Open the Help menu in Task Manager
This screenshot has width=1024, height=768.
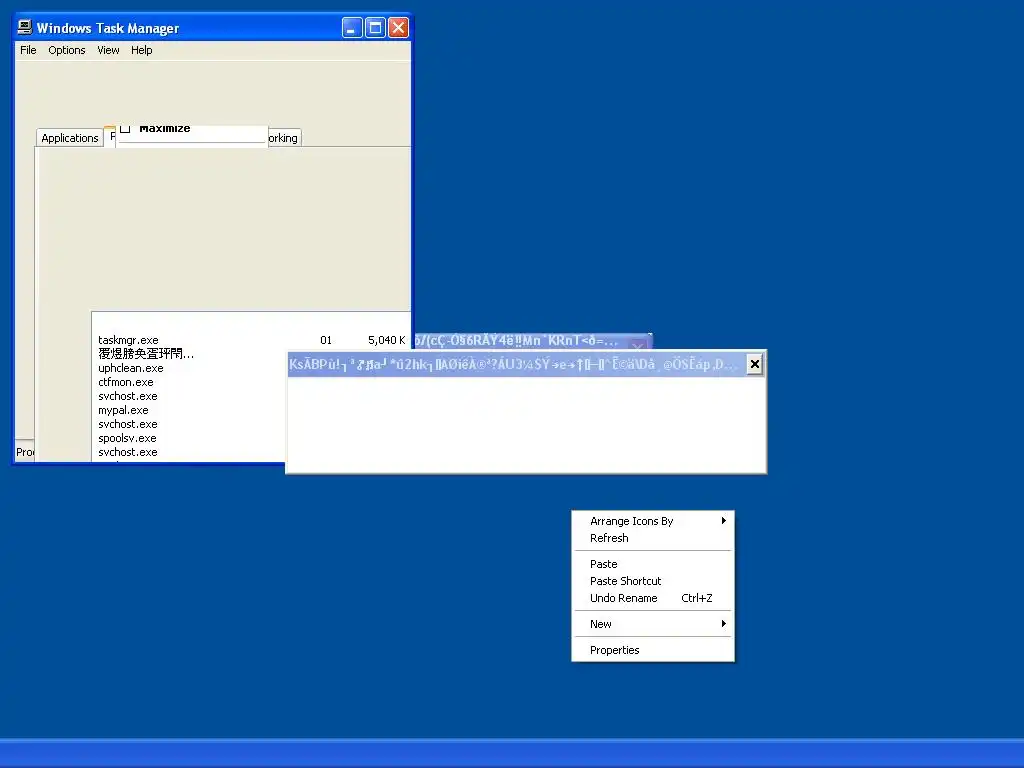pos(142,50)
